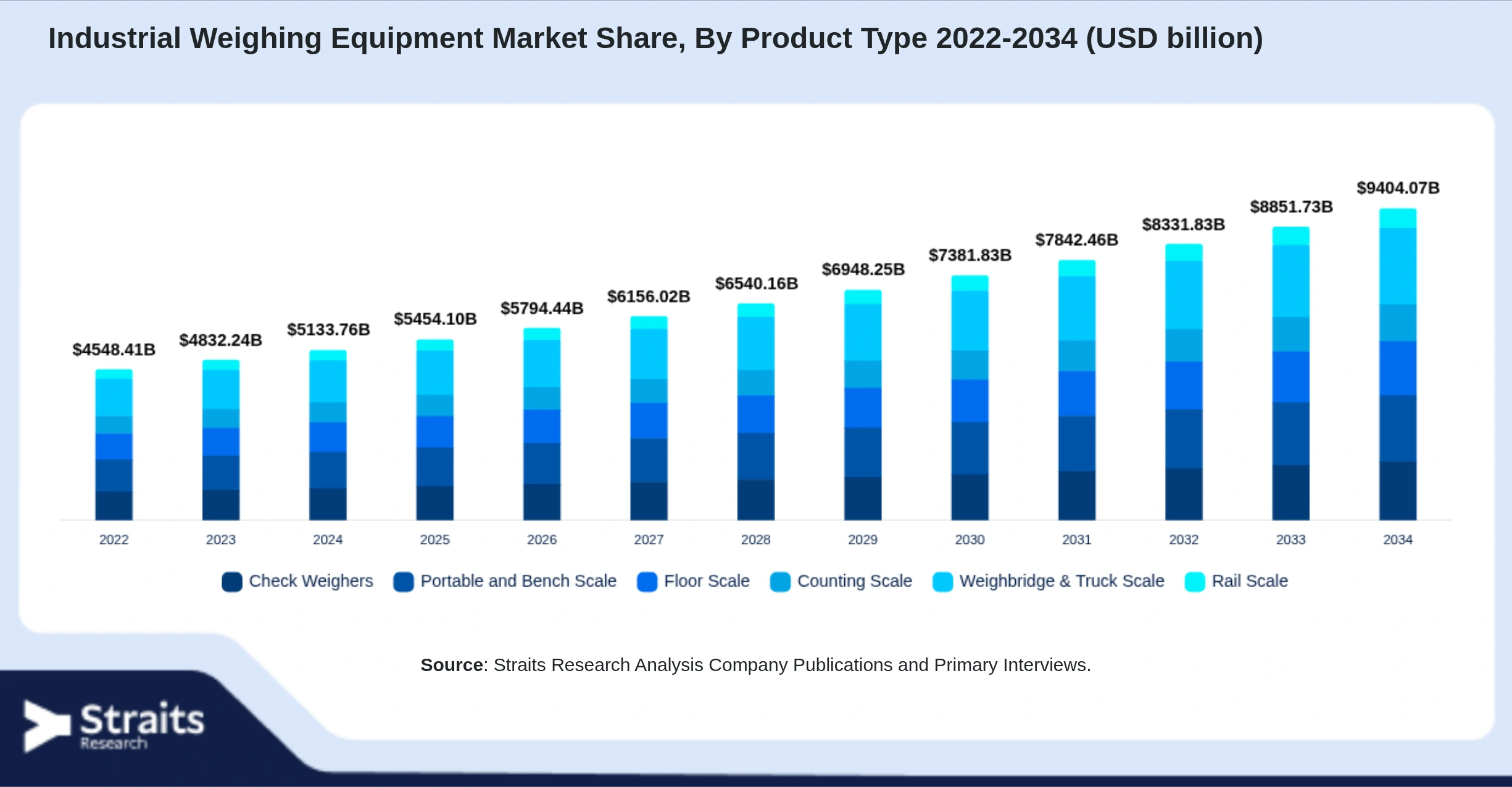Select the 2029 stacked bar
The image size is (1512, 787).
click(863, 405)
